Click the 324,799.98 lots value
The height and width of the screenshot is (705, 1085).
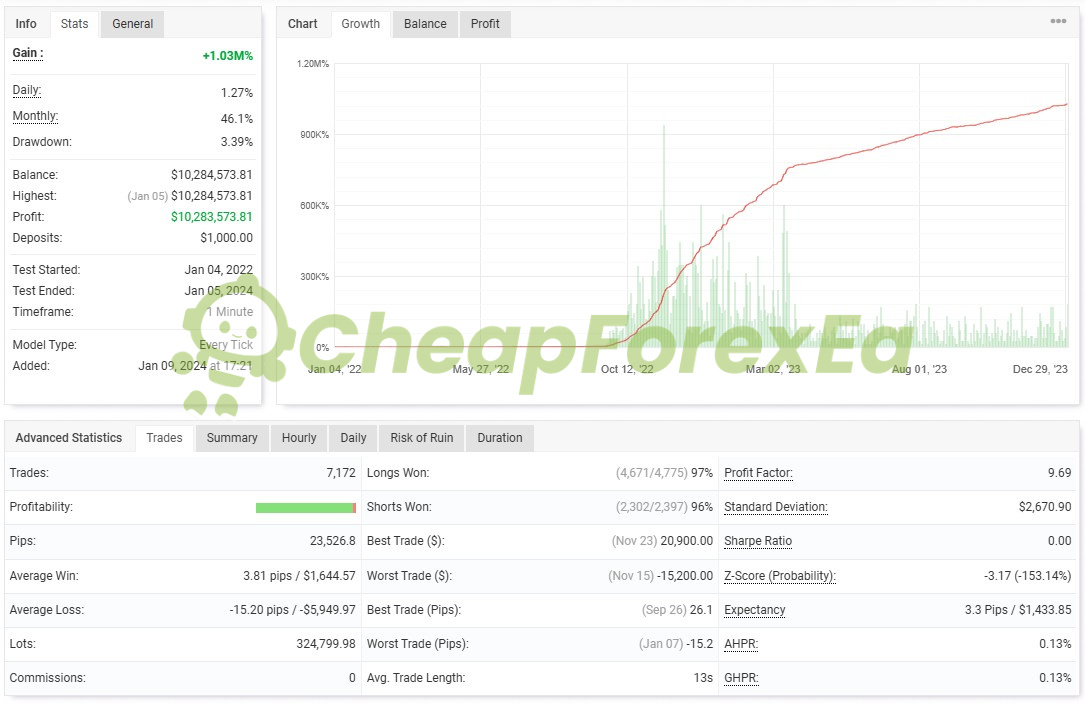click(x=326, y=644)
